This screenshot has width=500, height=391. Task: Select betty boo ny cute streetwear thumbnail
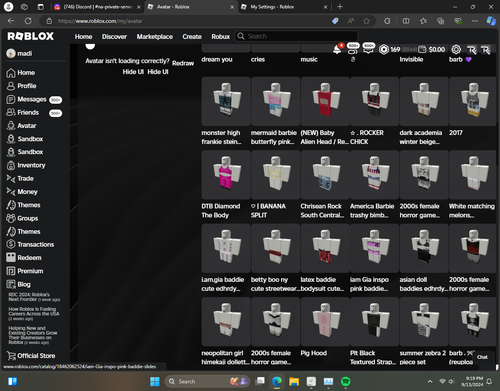(x=275, y=248)
